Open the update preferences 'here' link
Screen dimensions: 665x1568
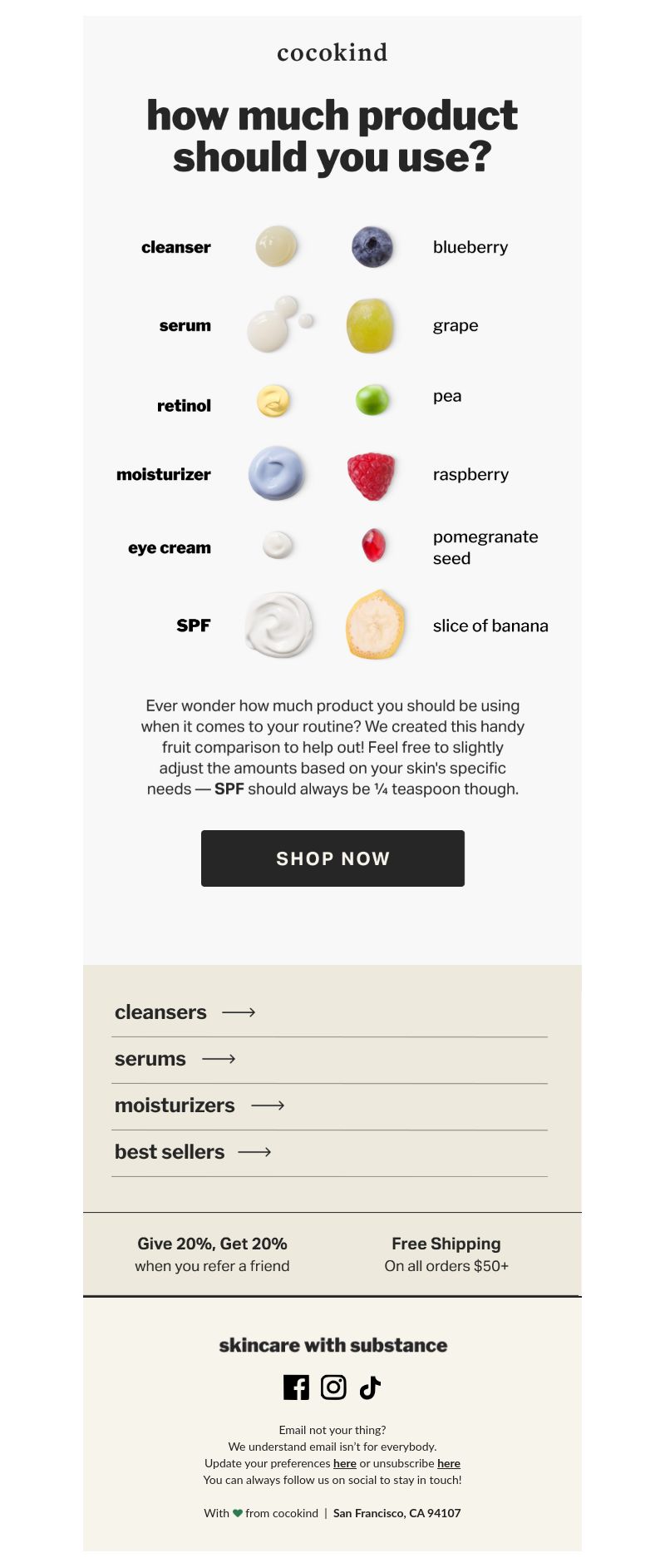point(345,1463)
